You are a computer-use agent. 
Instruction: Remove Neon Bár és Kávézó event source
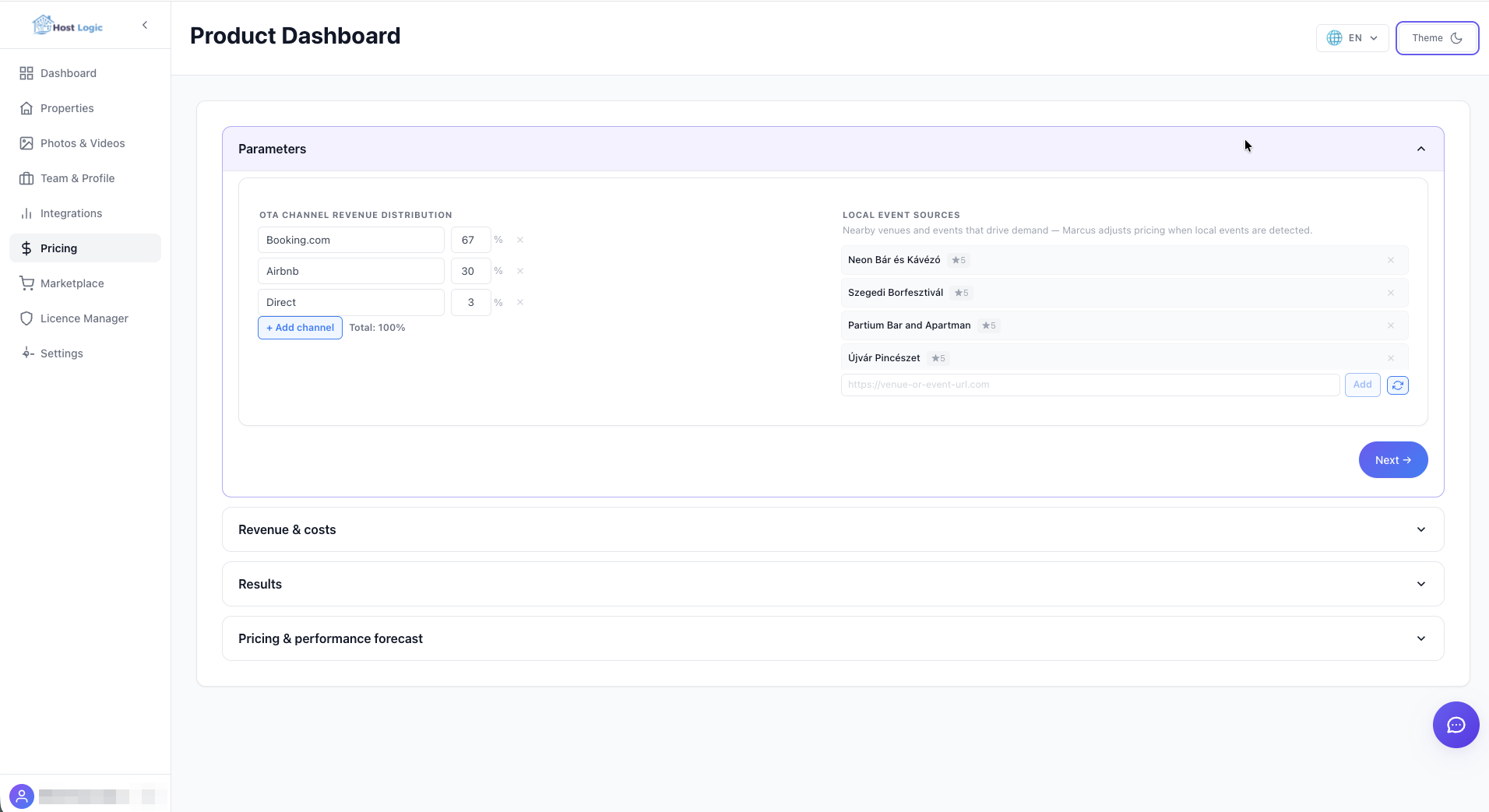click(x=1391, y=260)
